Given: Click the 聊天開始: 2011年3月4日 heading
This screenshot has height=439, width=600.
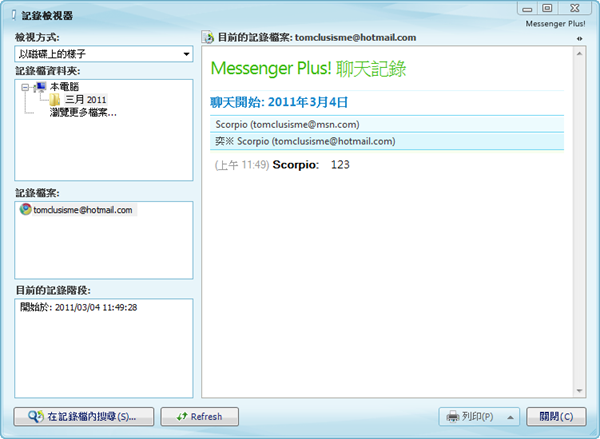Looking at the screenshot, I should pos(279,102).
